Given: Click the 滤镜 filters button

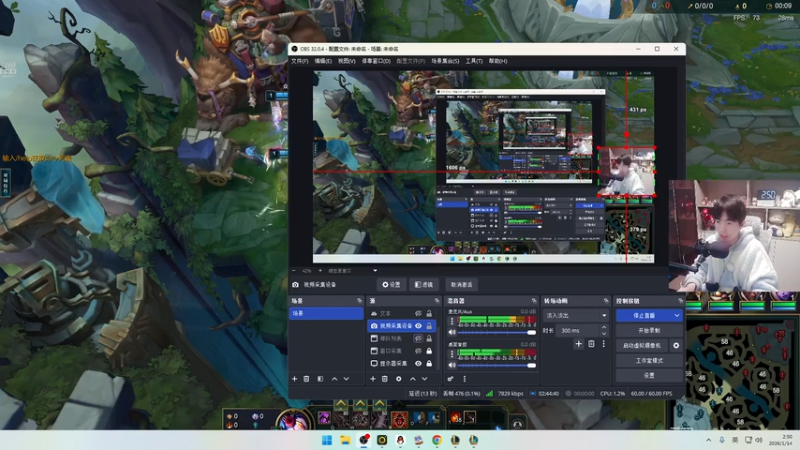Looking at the screenshot, I should point(424,285).
